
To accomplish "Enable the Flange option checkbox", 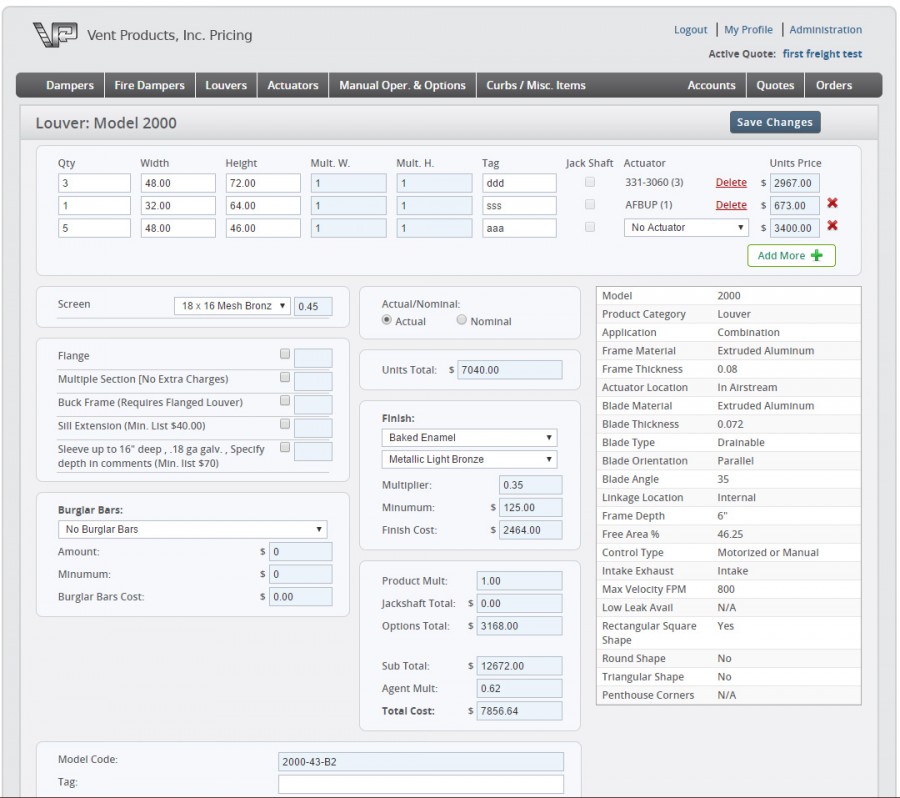I will tap(285, 354).
